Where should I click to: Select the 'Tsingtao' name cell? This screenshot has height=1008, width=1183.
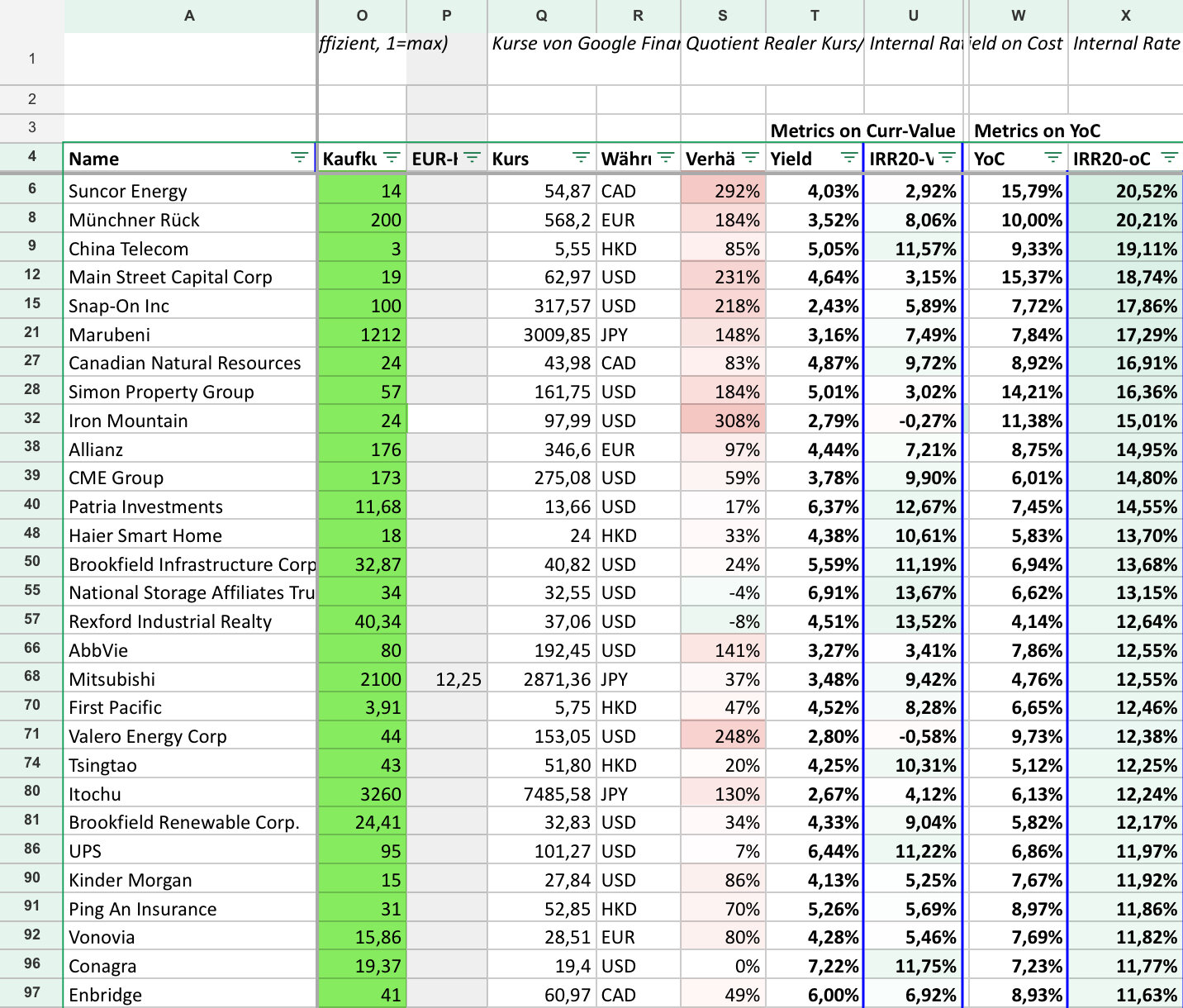click(x=190, y=765)
